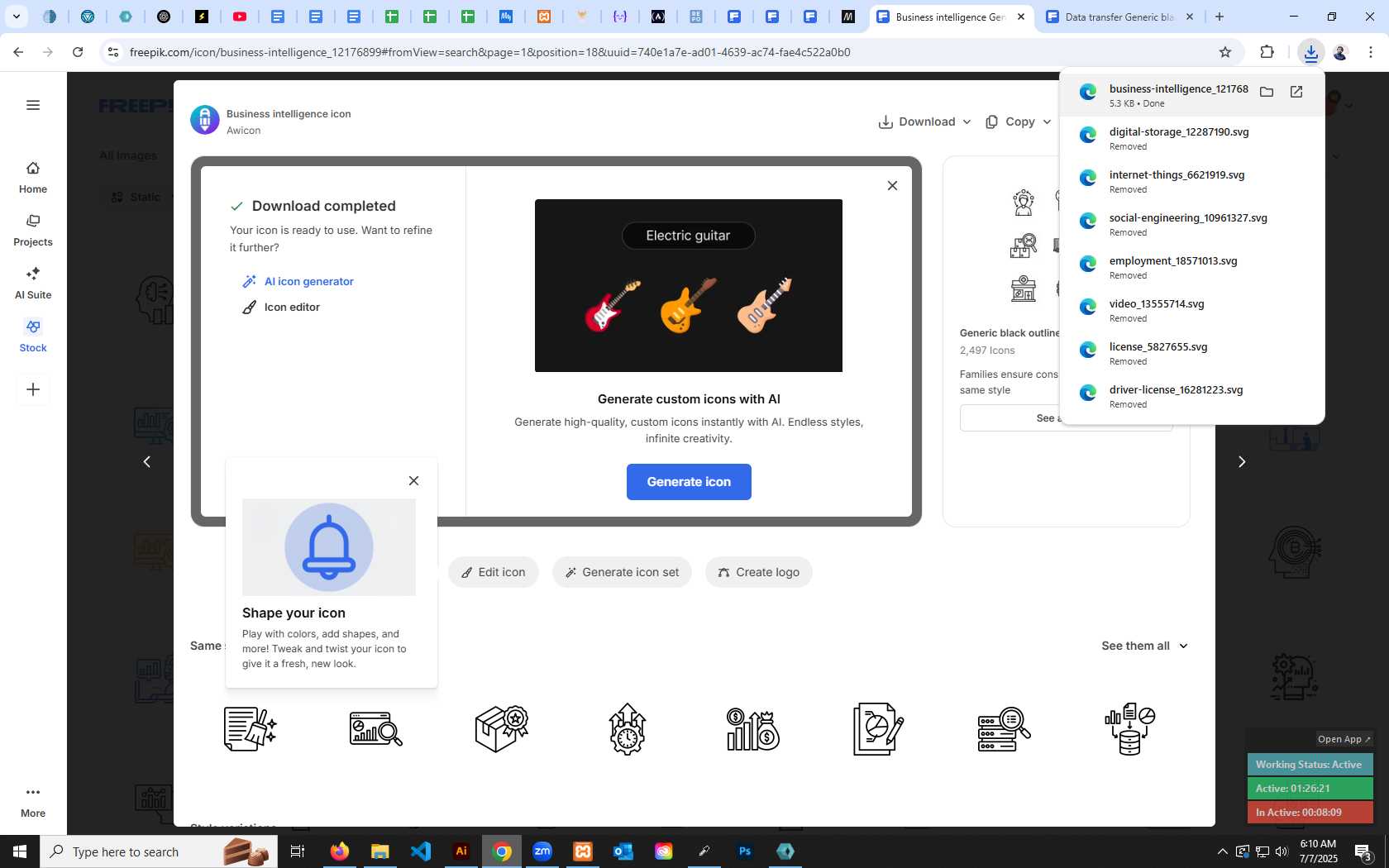The height and width of the screenshot is (868, 1389).
Task: Open Photoshop from taskbar
Action: [745, 851]
